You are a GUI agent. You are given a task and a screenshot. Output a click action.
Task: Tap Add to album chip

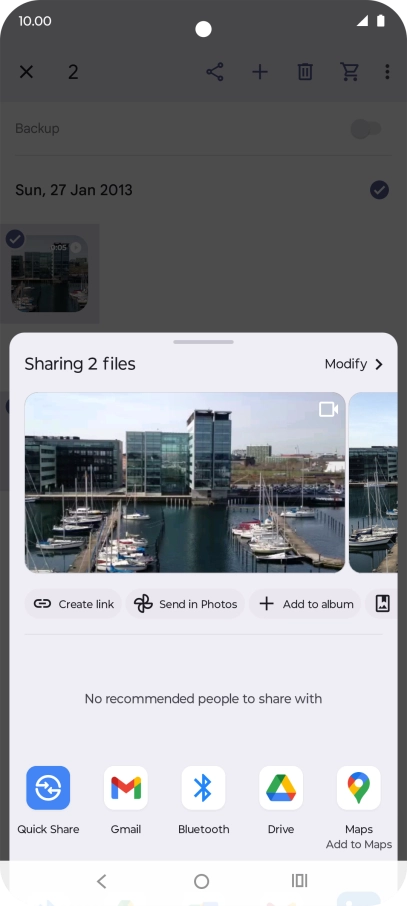click(305, 604)
